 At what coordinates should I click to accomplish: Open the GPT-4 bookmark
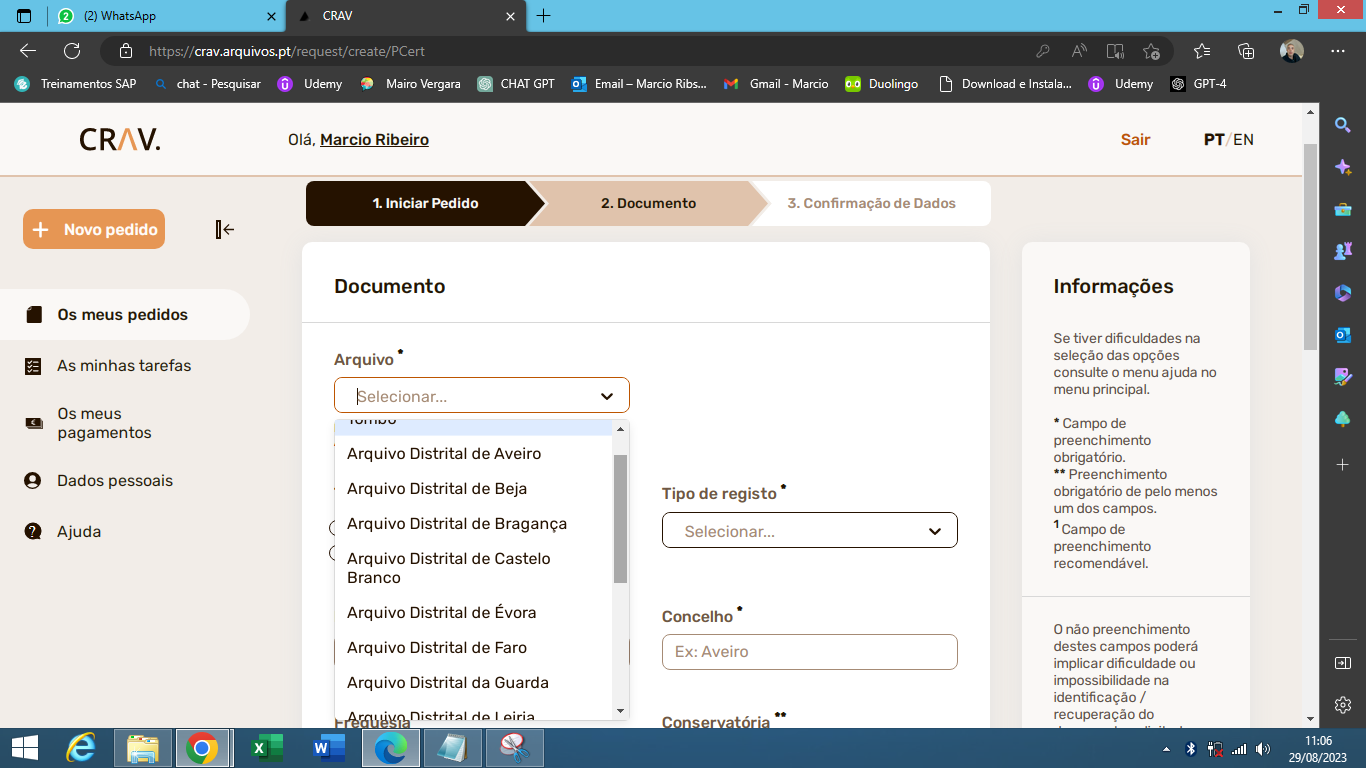click(x=1199, y=84)
